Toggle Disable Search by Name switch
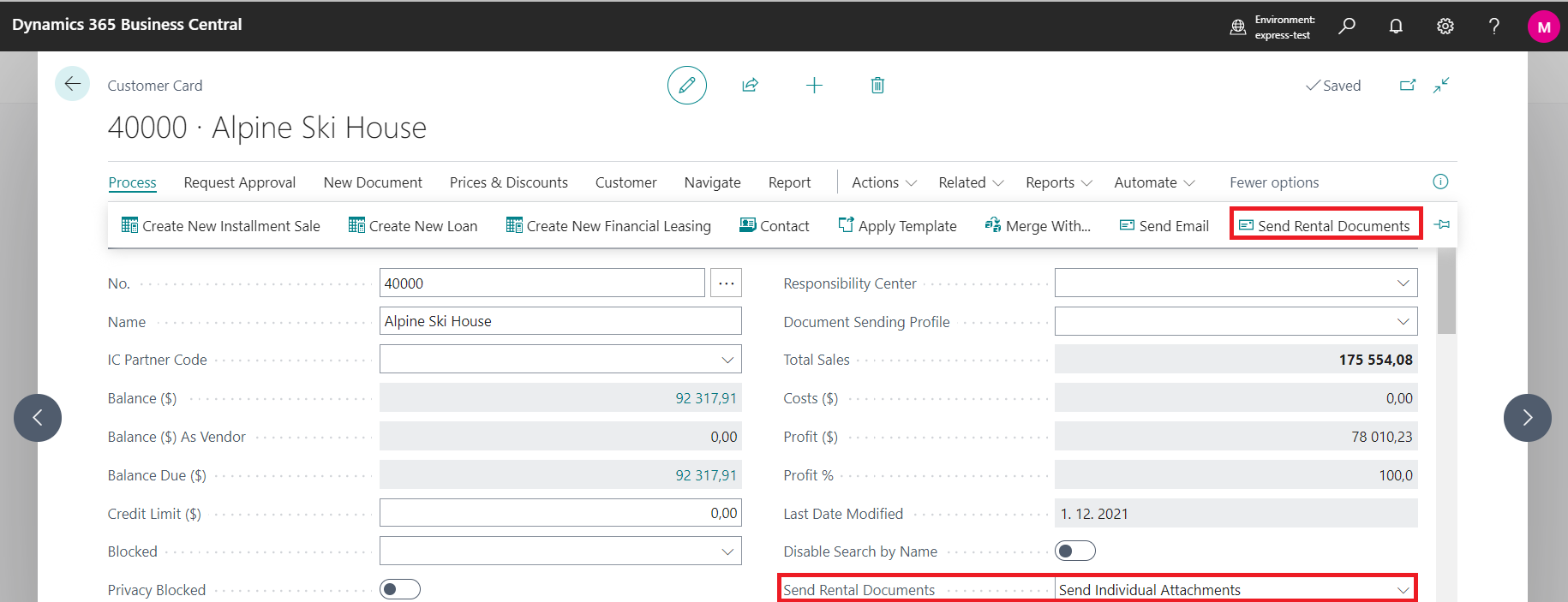Viewport: 1568px width, 602px height. pyautogui.click(x=1074, y=551)
